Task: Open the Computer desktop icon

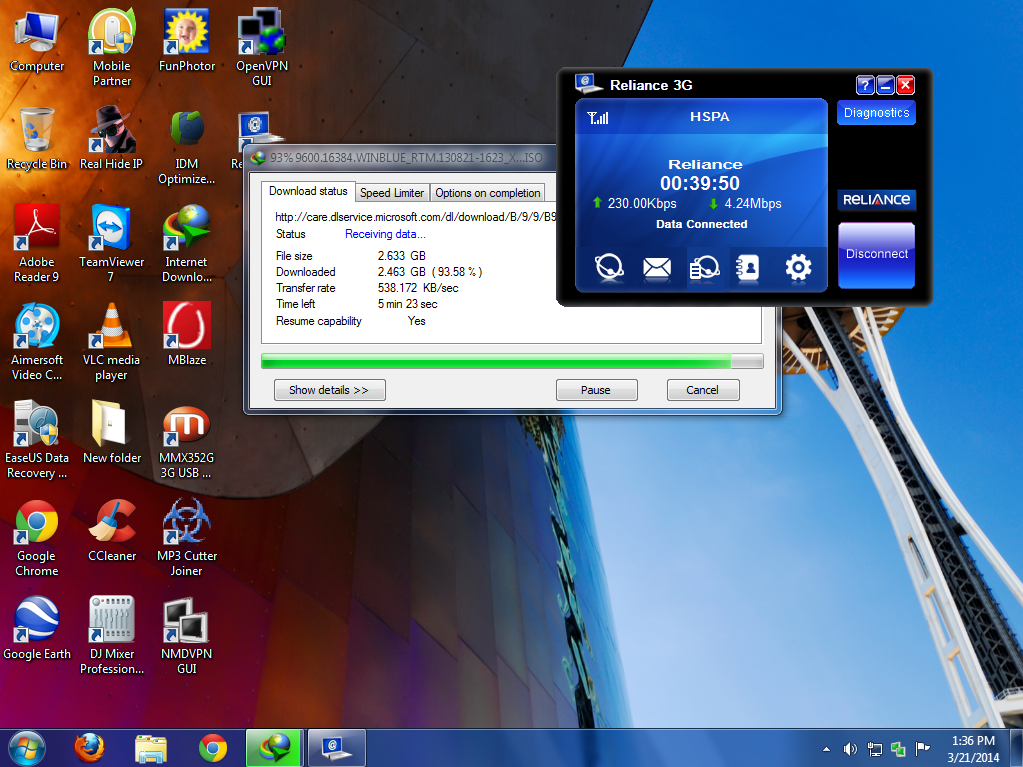Action: (x=37, y=41)
